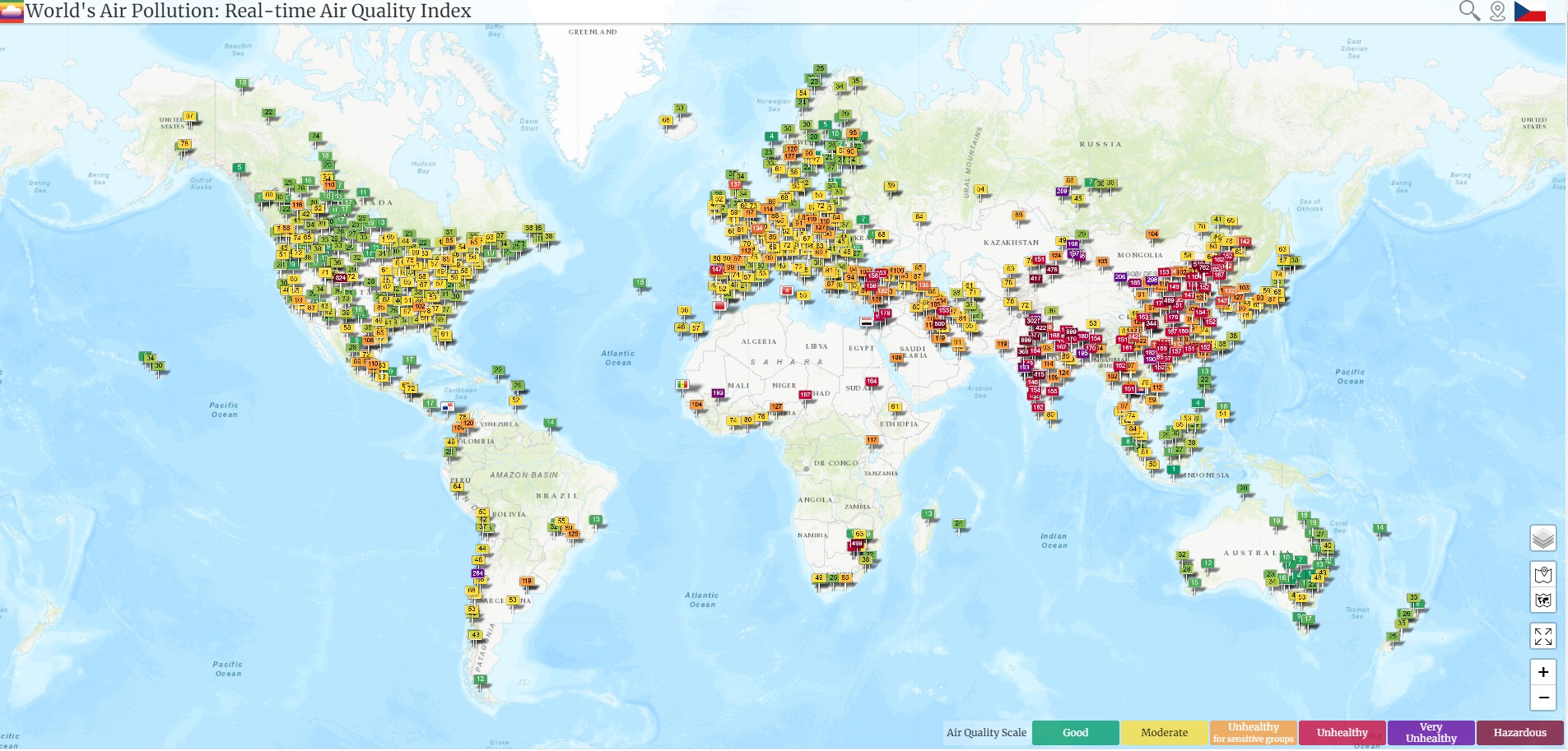Select Unhealthy for sensitive groups legend
The height and width of the screenshot is (751, 1568).
1253,733
